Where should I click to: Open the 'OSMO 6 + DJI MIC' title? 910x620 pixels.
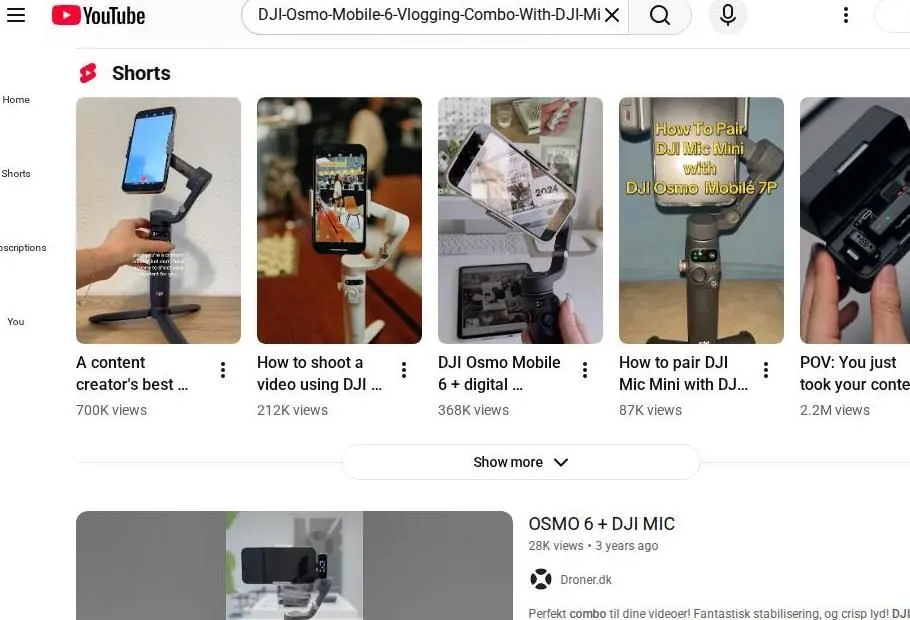[x=602, y=524]
